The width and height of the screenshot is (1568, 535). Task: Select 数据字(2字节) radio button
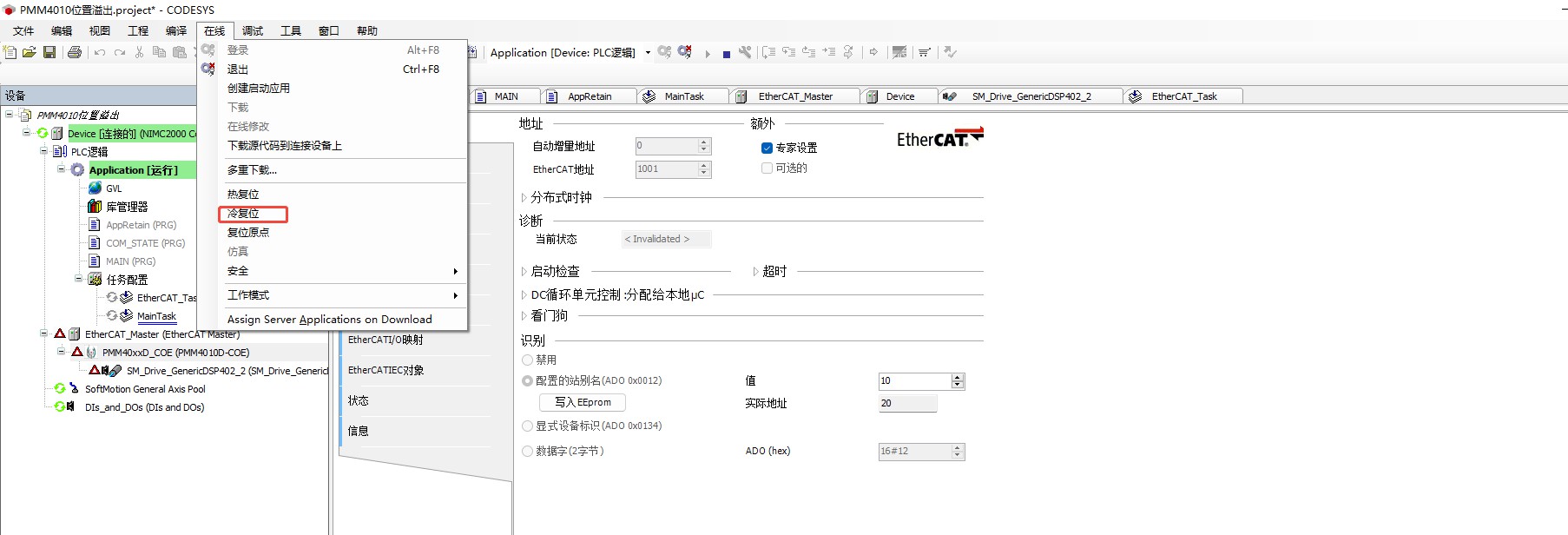pyautogui.click(x=527, y=451)
